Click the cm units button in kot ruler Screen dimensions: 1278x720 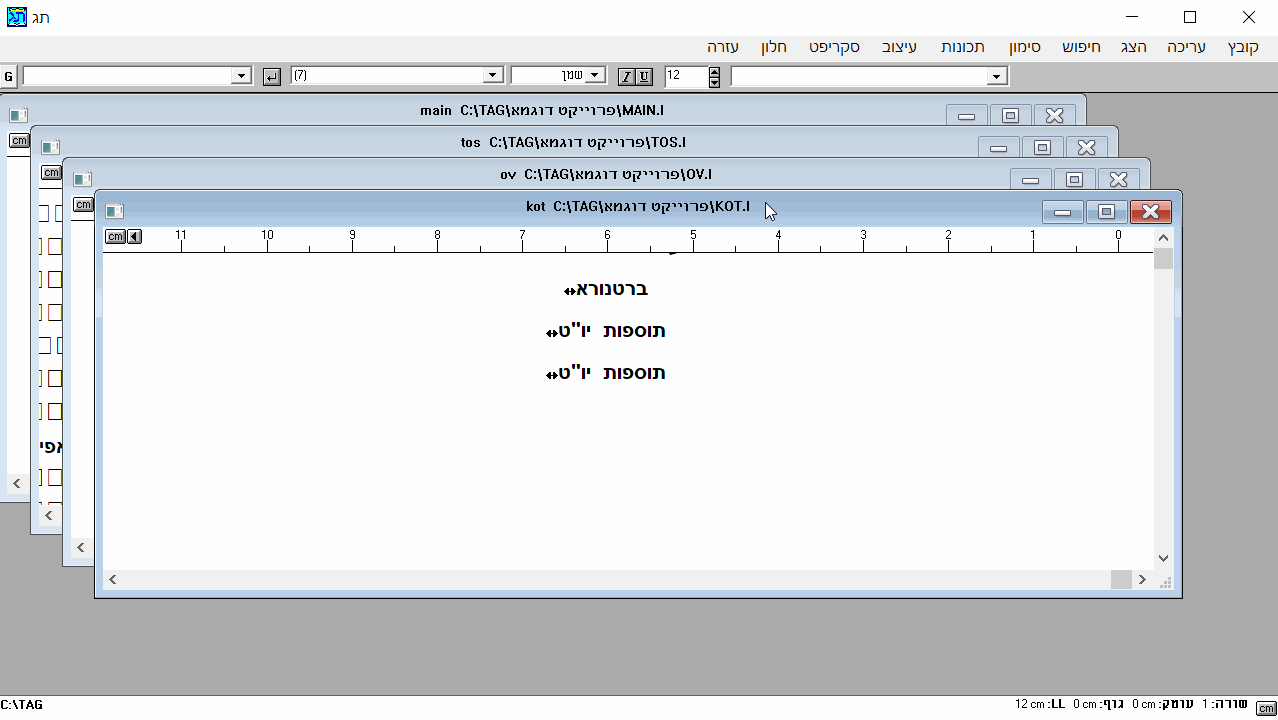(115, 236)
